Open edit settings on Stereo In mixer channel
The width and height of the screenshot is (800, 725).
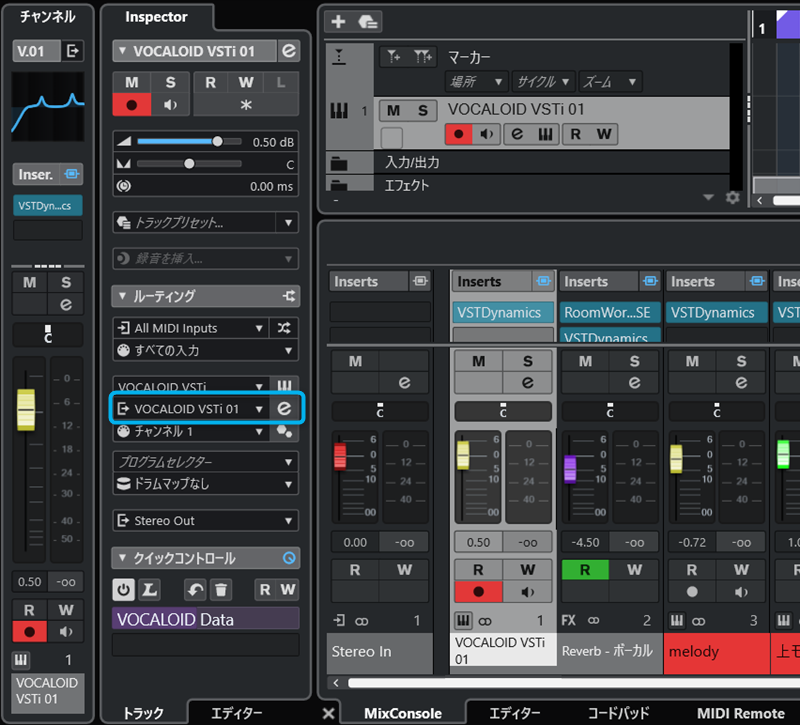tap(404, 383)
